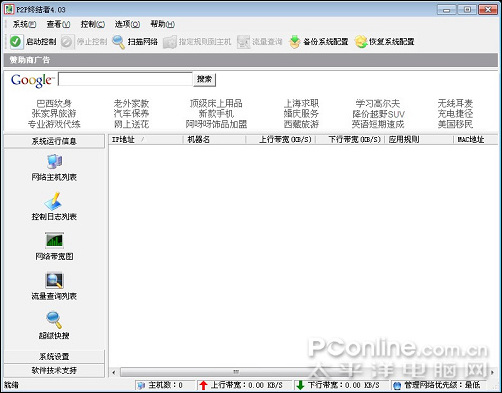Sort by 下行带宽 (KB/S) column header
Viewport: 502px width, 393px height.
click(350, 140)
